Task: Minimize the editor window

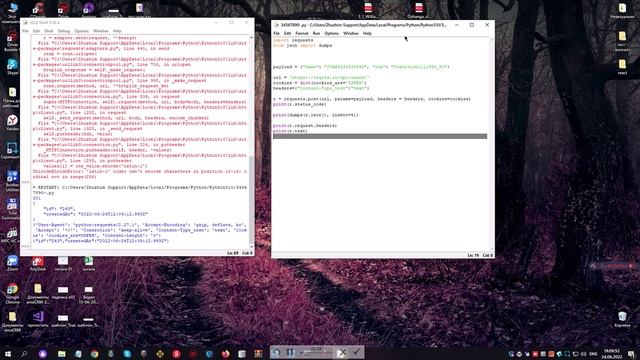Action: (457, 25)
